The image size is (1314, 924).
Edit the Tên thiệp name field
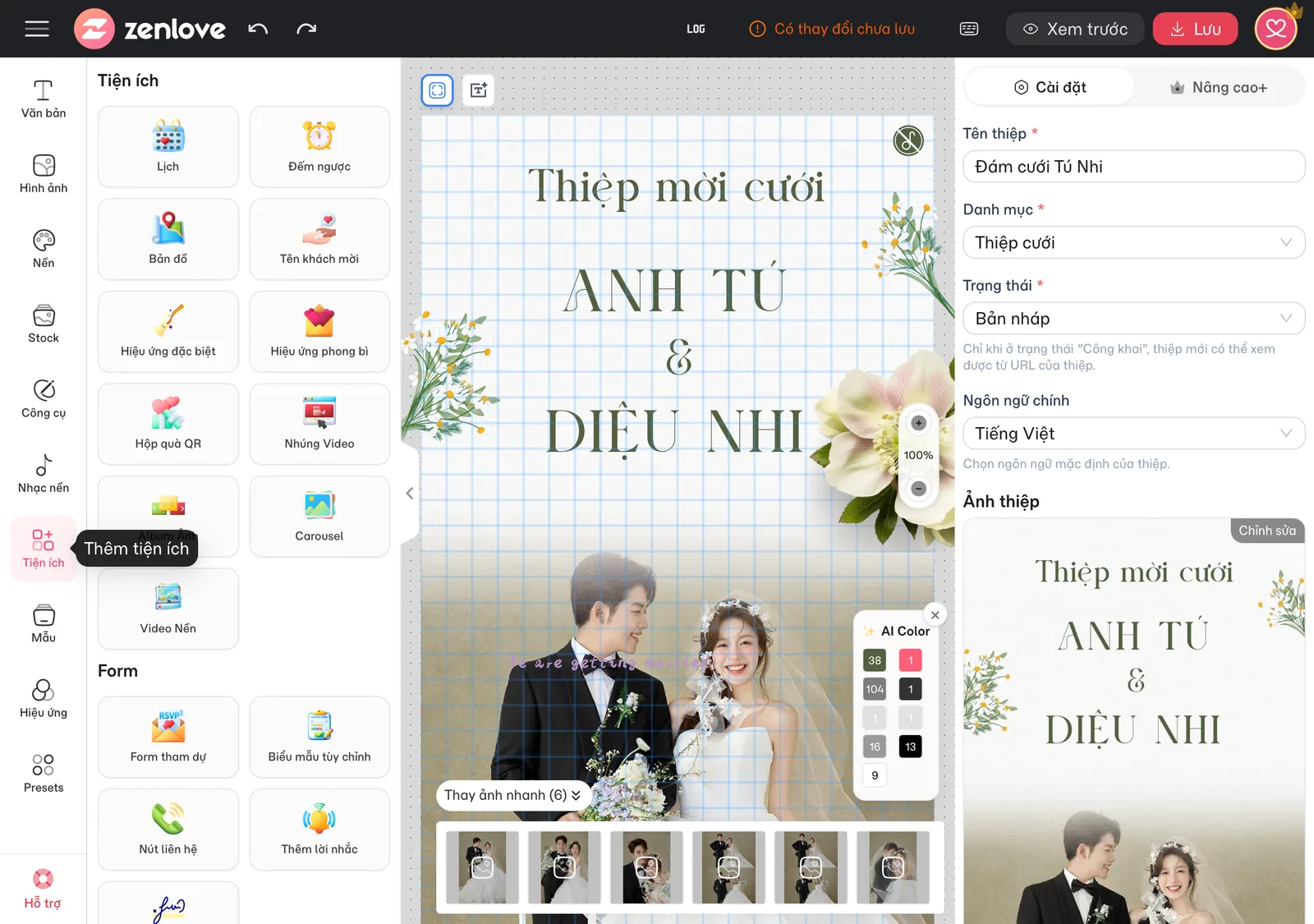click(1134, 167)
